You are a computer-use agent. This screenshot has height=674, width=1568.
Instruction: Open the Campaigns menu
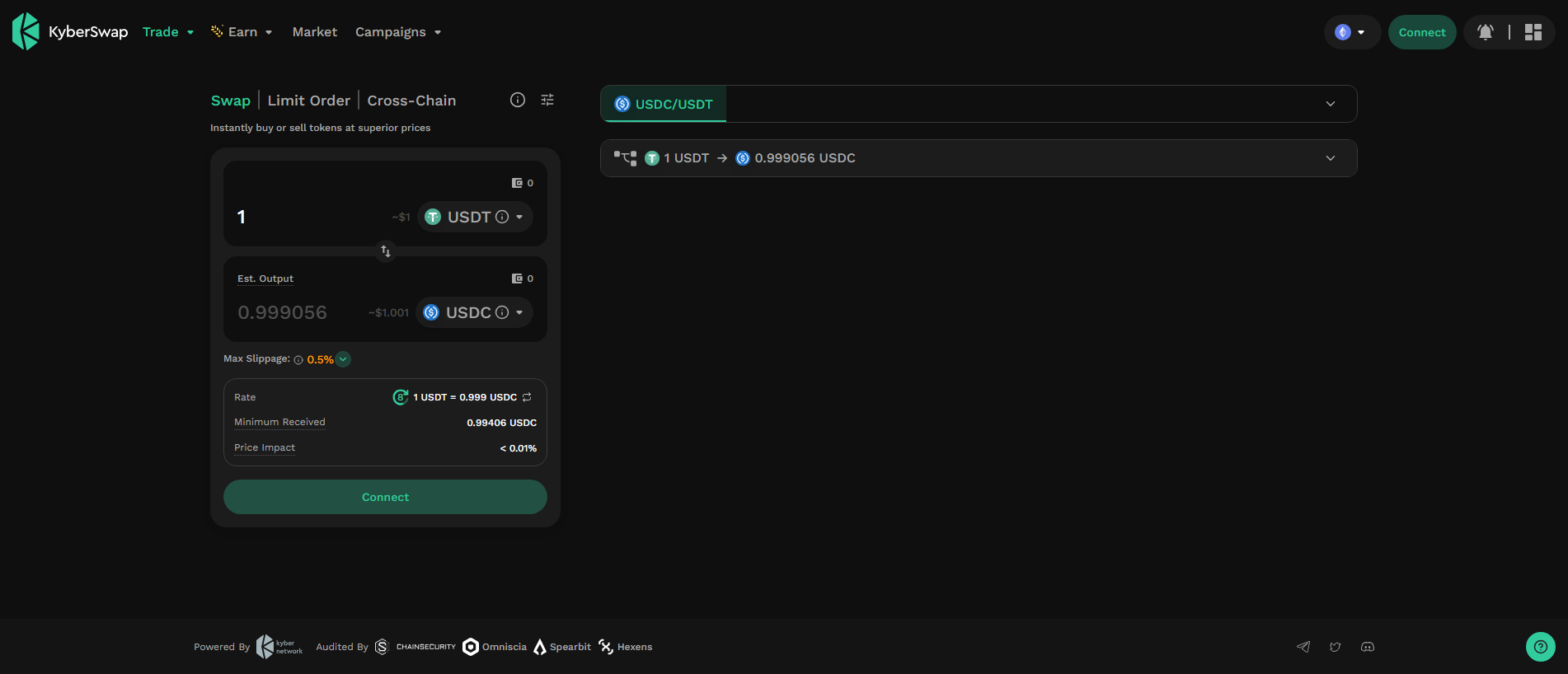pos(398,32)
